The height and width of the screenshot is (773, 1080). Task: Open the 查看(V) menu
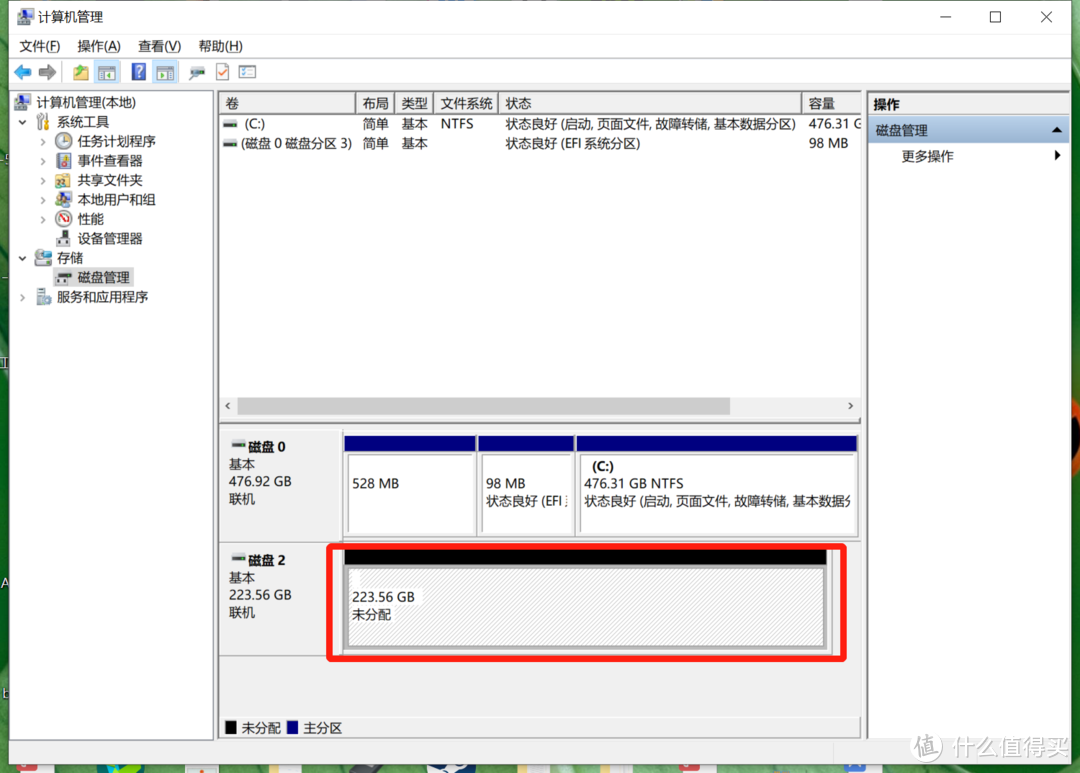[x=159, y=46]
